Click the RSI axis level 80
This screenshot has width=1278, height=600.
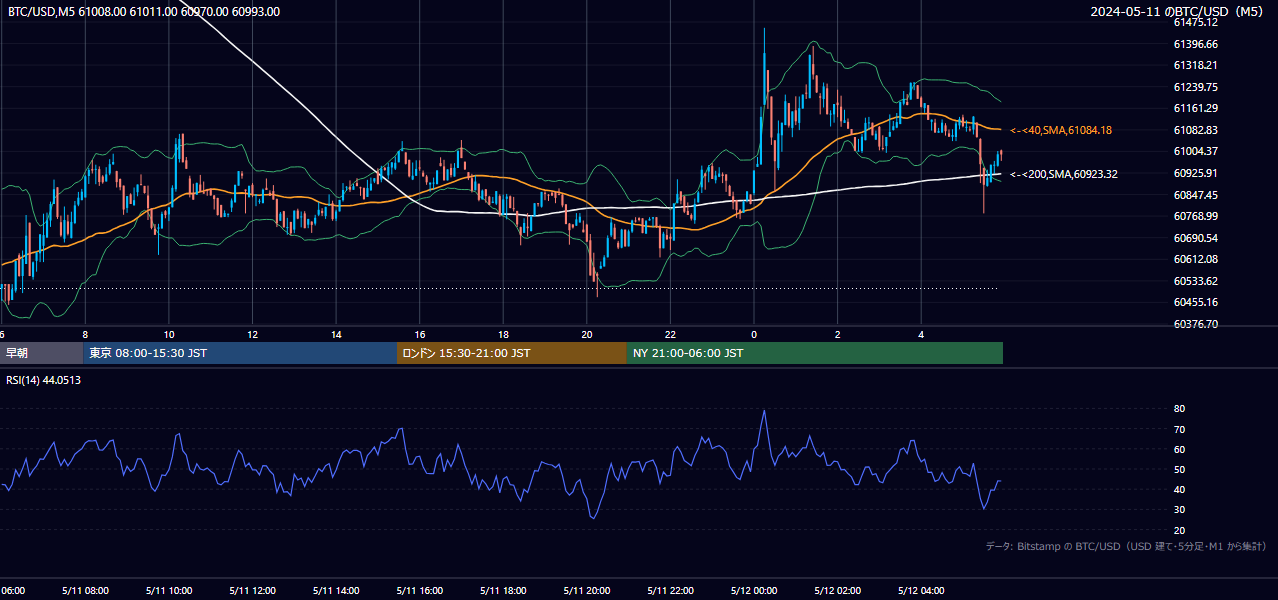1179,409
